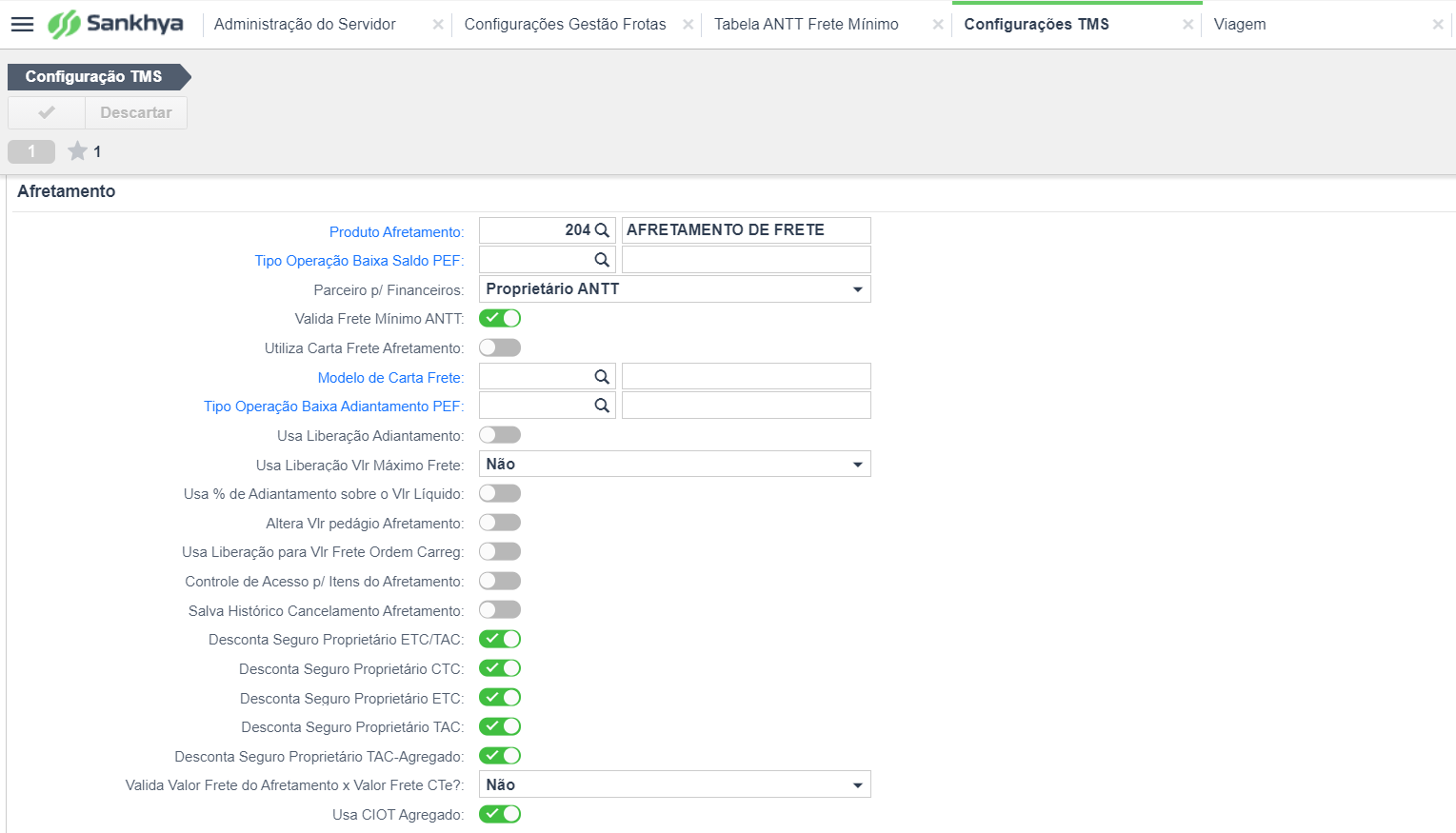Screen dimensions: 1456x833
Task: Disable Desconta Seguro Proprietário ETC/TAC toggle
Action: 500,639
